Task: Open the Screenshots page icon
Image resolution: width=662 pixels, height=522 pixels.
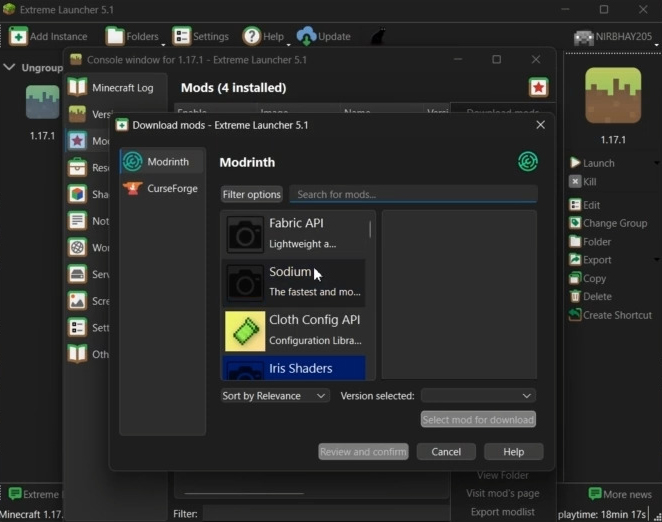Action: click(x=77, y=301)
